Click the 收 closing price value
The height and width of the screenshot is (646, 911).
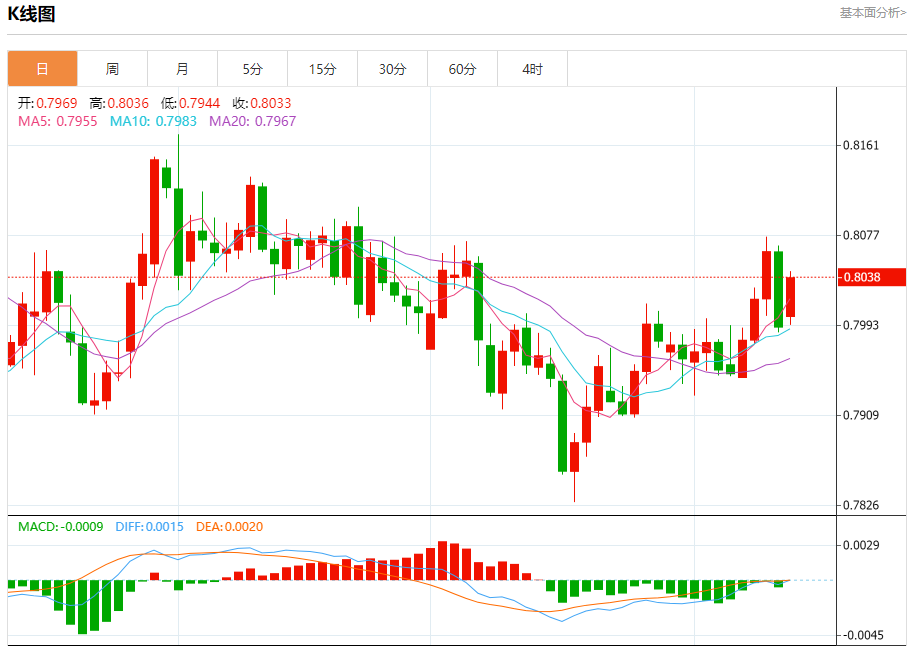[x=262, y=103]
